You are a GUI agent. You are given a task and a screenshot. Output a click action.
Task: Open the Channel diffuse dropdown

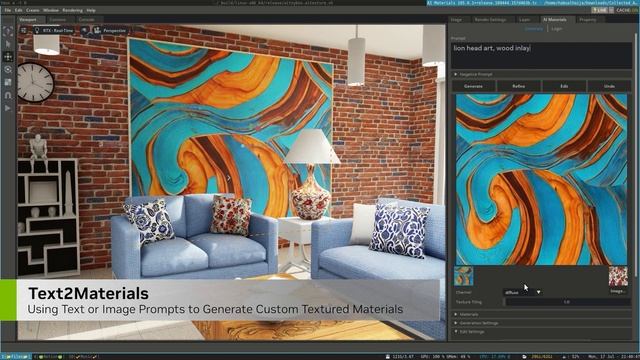(522, 292)
